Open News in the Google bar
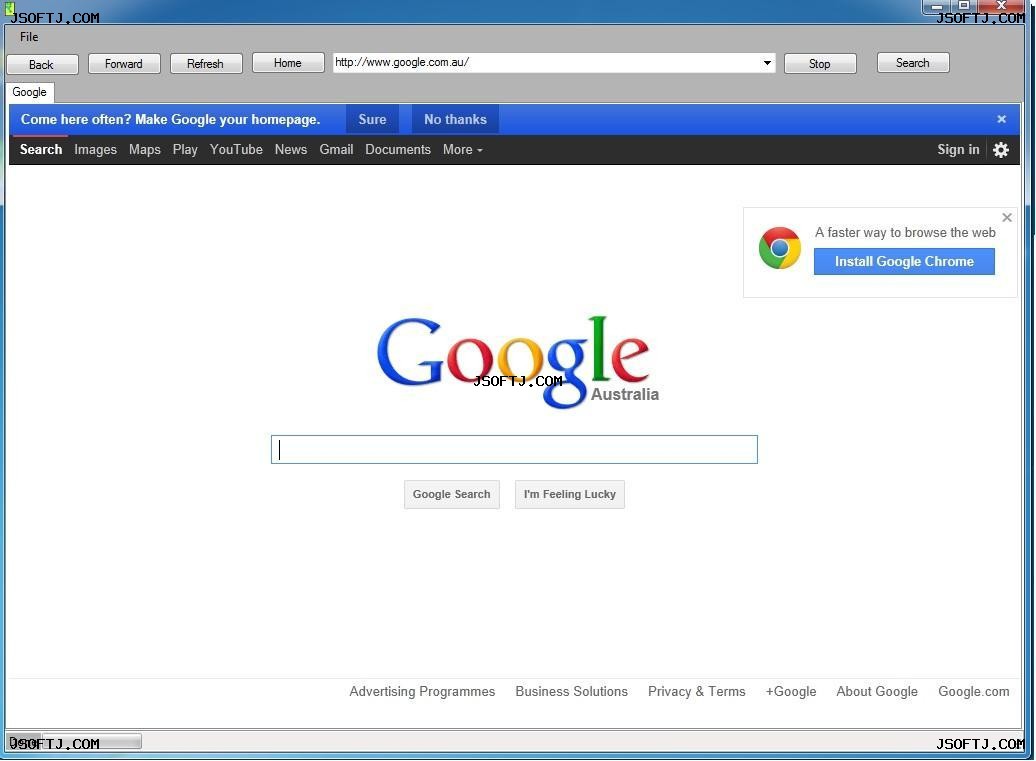This screenshot has width=1036, height=761. click(291, 150)
